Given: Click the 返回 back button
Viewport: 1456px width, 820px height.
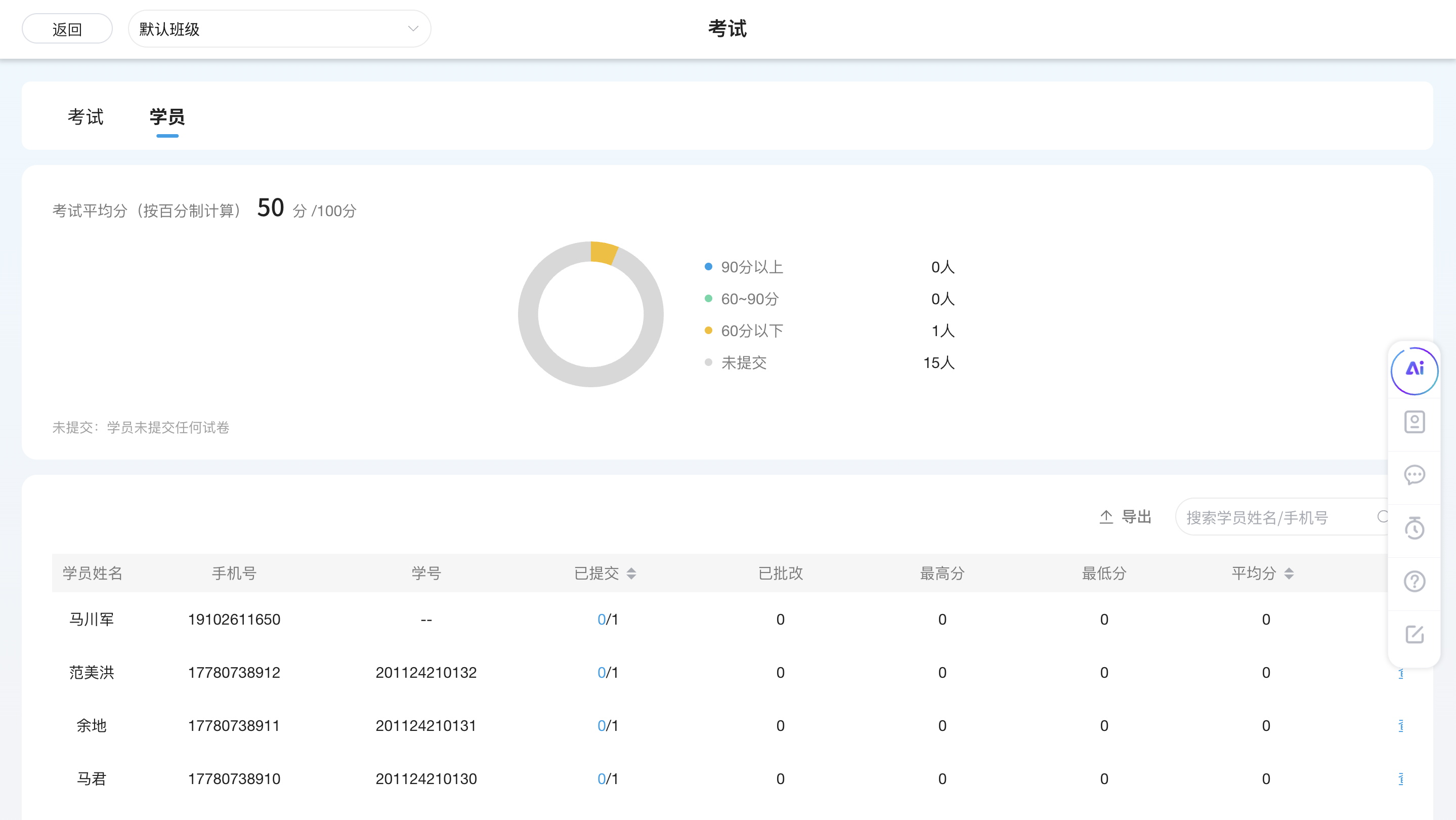Looking at the screenshot, I should tap(67, 29).
